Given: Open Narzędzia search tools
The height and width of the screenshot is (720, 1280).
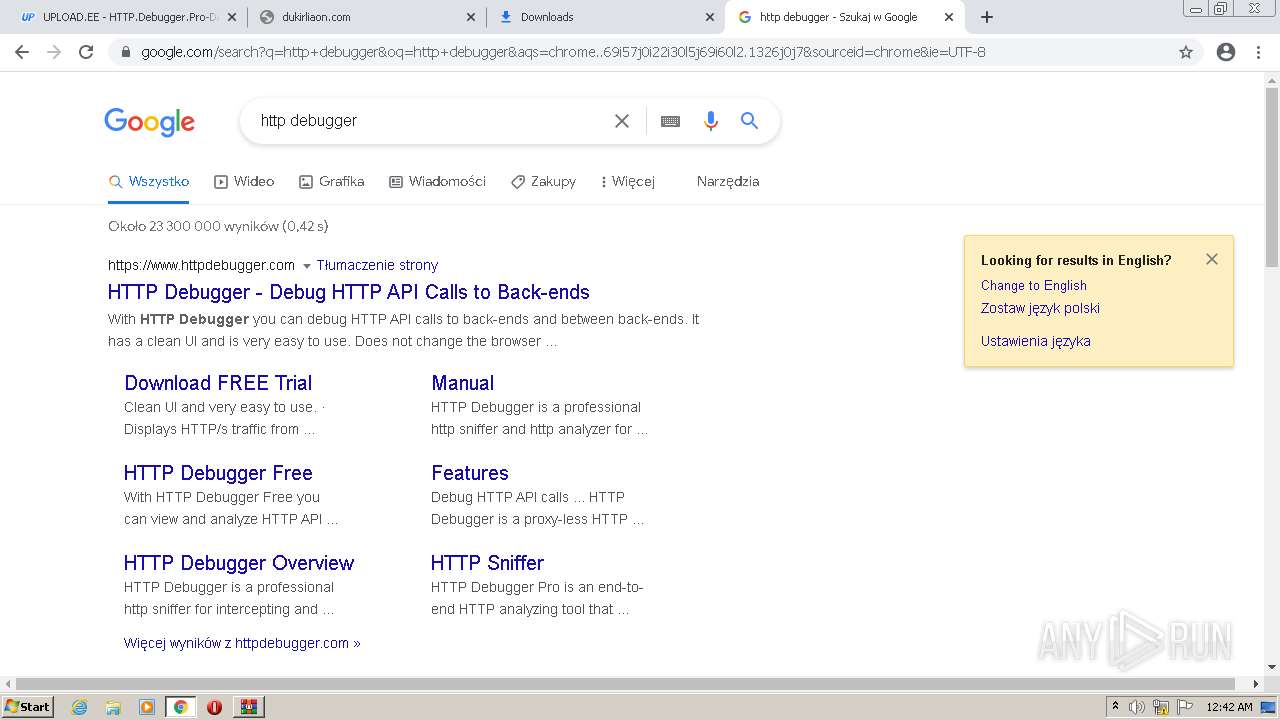Looking at the screenshot, I should pos(728,182).
